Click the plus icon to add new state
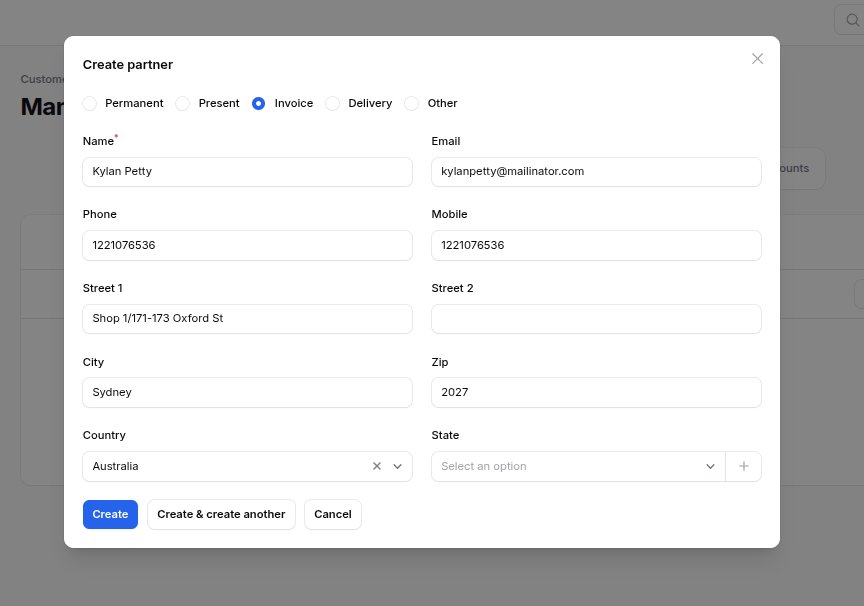864x606 pixels. pos(744,466)
